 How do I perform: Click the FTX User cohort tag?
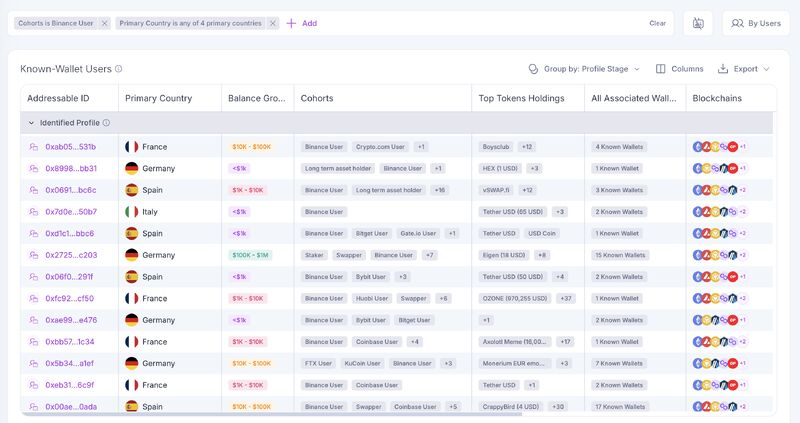pyautogui.click(x=318, y=364)
